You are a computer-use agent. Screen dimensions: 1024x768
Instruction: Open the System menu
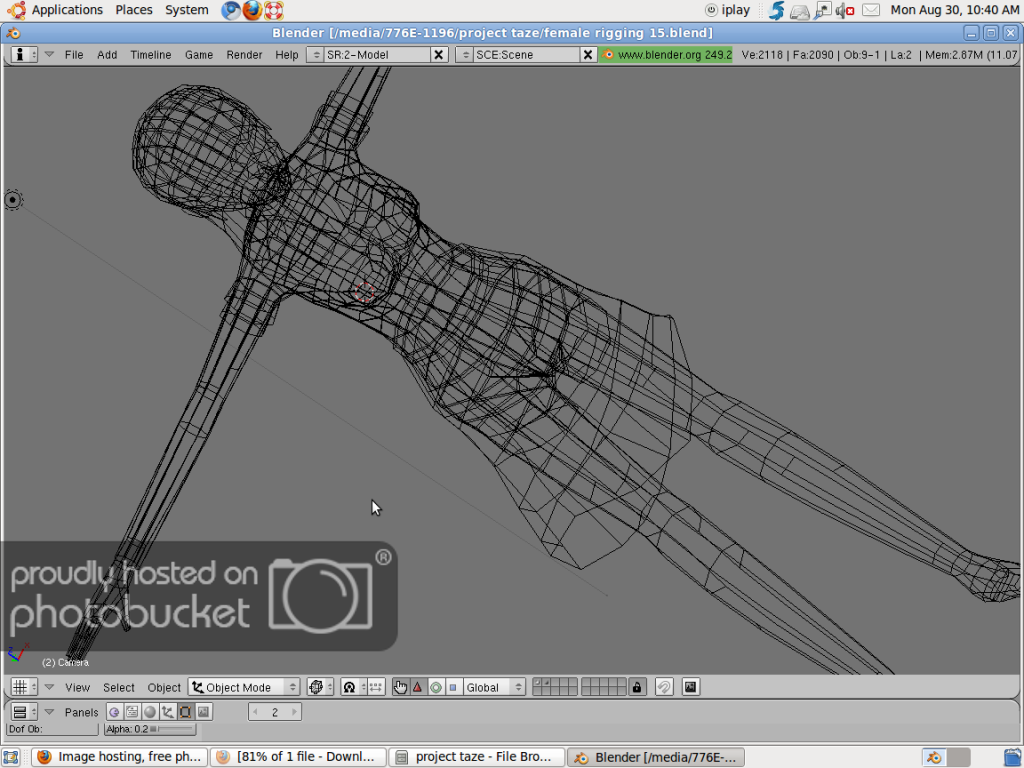coord(187,10)
